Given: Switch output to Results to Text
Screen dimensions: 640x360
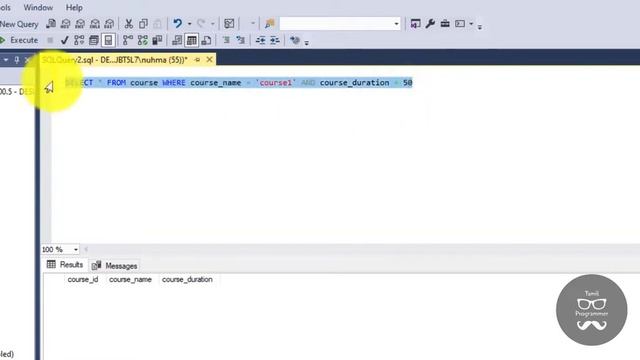Looking at the screenshot, I should click(177, 40).
